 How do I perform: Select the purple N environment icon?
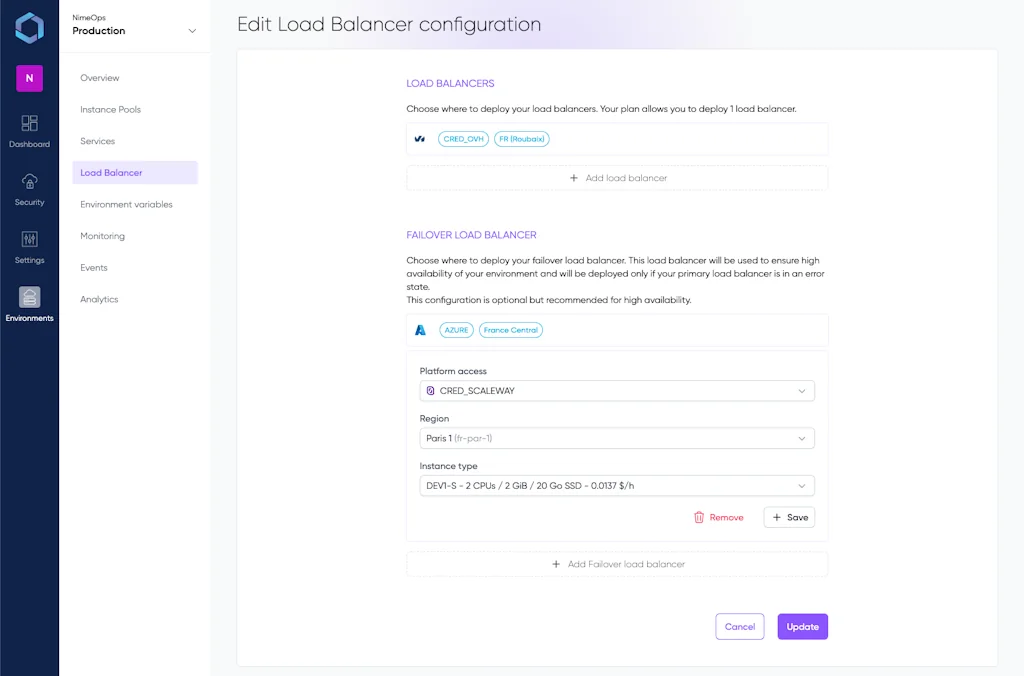click(x=29, y=77)
